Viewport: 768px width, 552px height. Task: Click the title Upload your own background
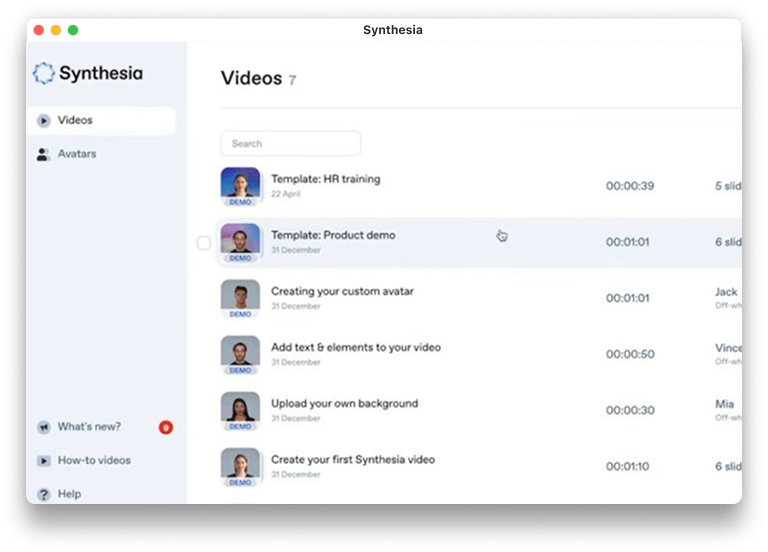(345, 404)
